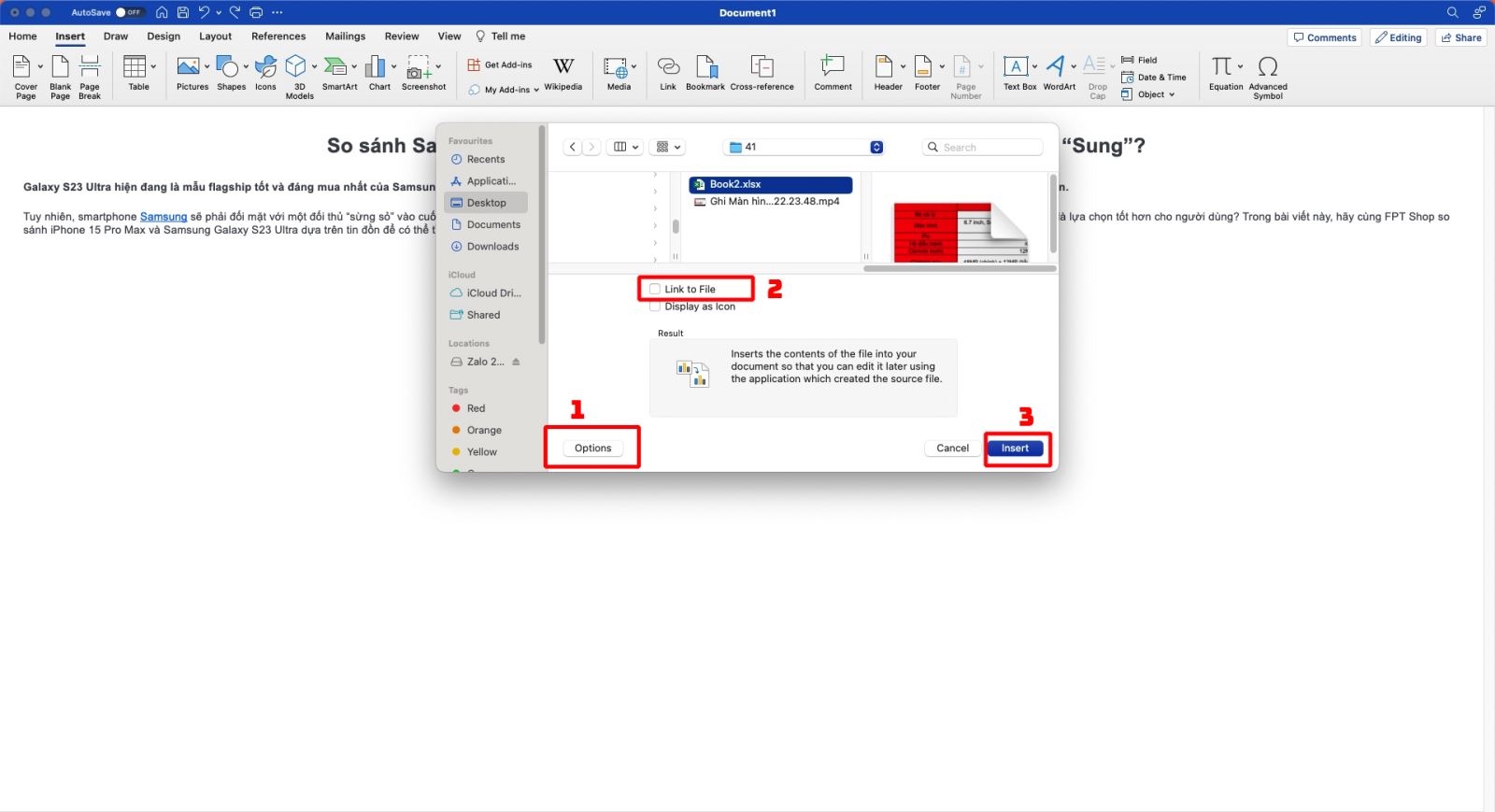Insert a Page Break
This screenshot has height=812, width=1495.
coord(90,77)
